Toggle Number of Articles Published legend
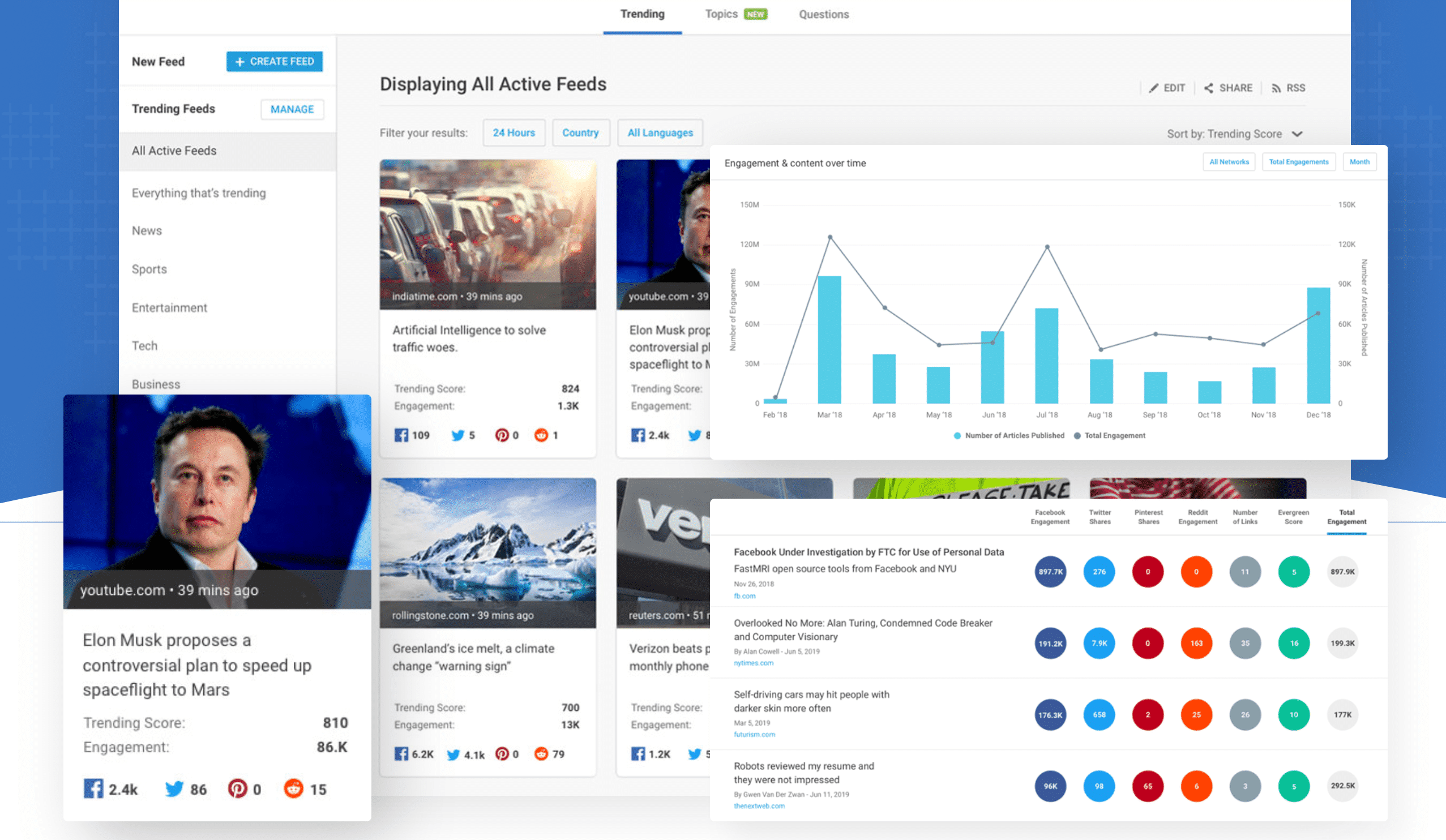The image size is (1446, 840). tap(1009, 436)
